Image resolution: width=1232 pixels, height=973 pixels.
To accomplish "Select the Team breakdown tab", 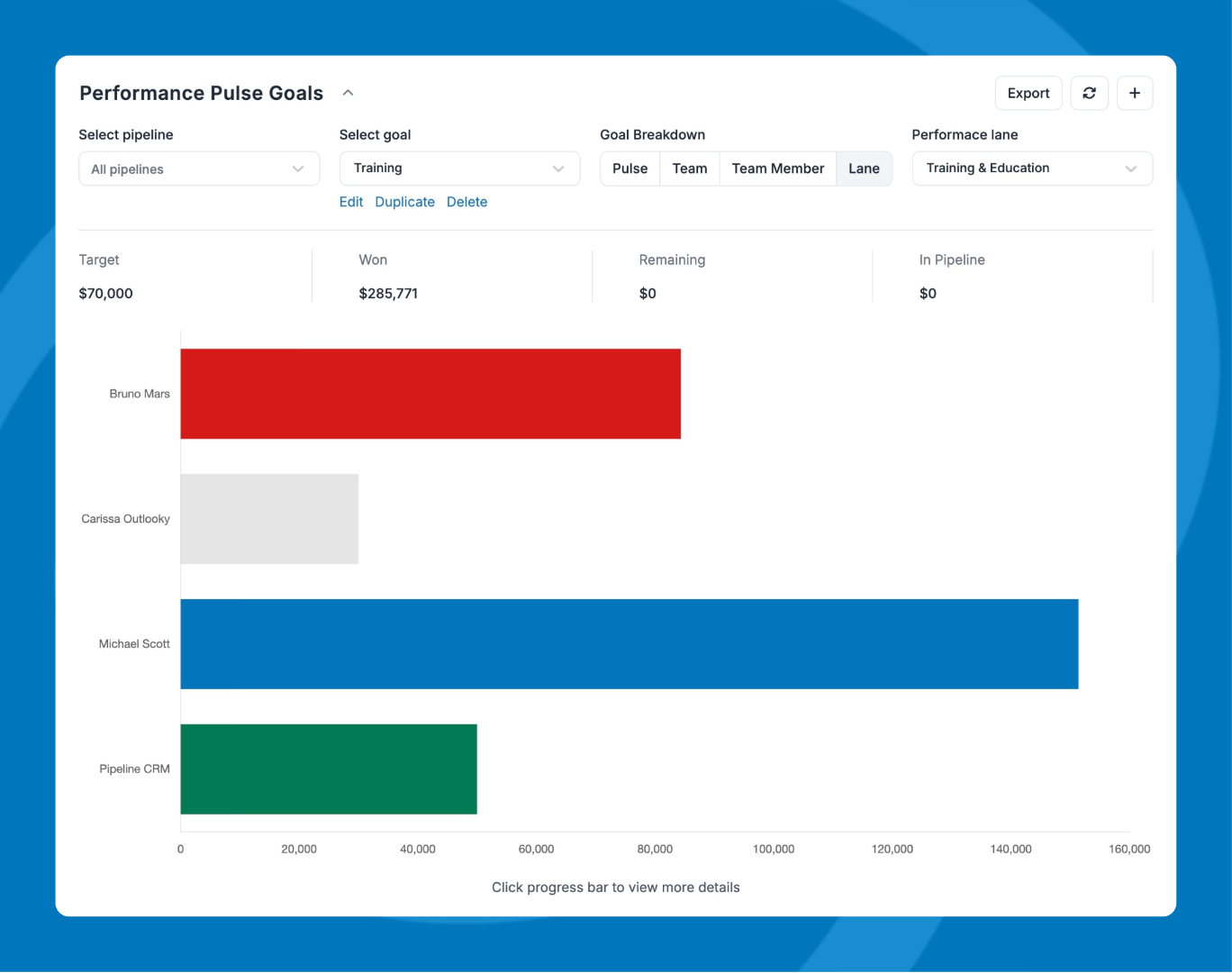I will point(689,168).
